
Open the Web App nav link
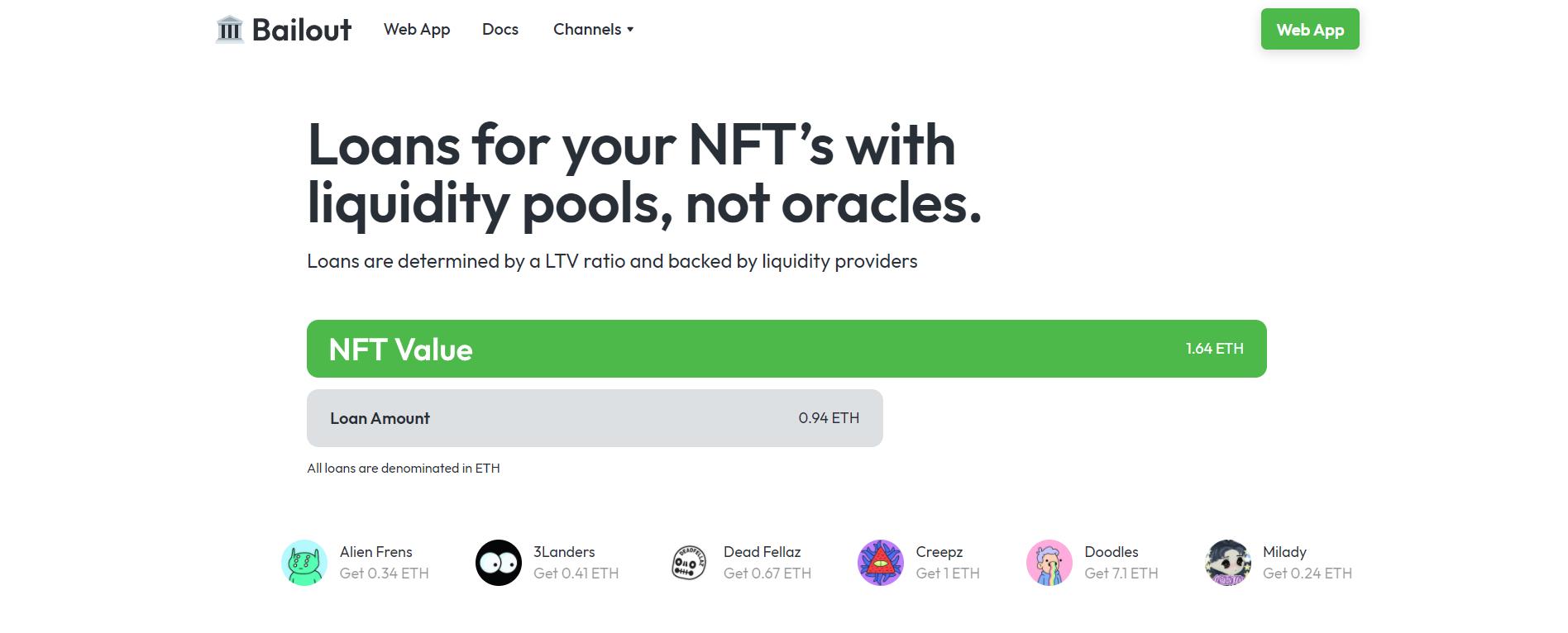coord(417,30)
